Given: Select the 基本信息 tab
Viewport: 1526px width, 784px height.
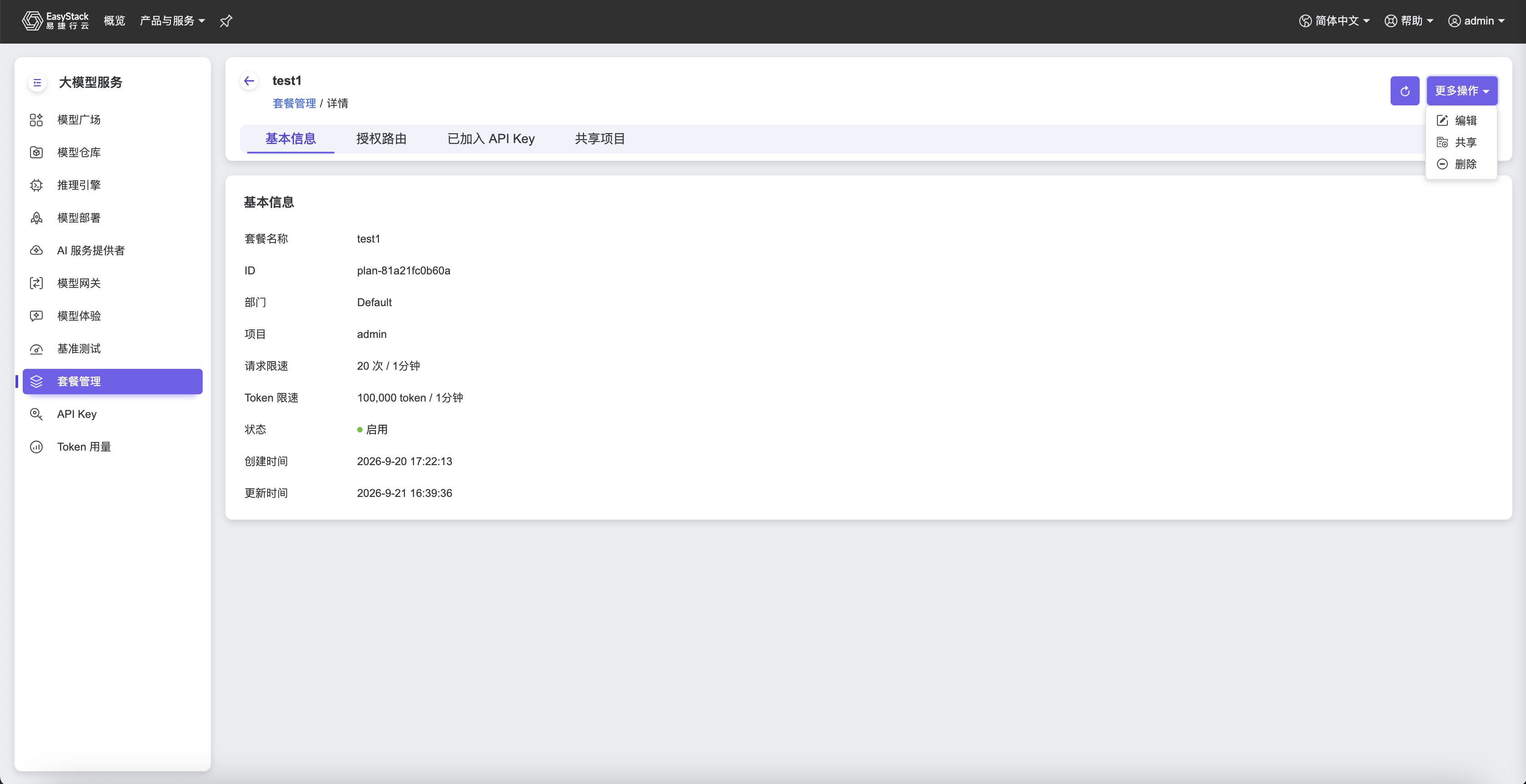Looking at the screenshot, I should [290, 139].
